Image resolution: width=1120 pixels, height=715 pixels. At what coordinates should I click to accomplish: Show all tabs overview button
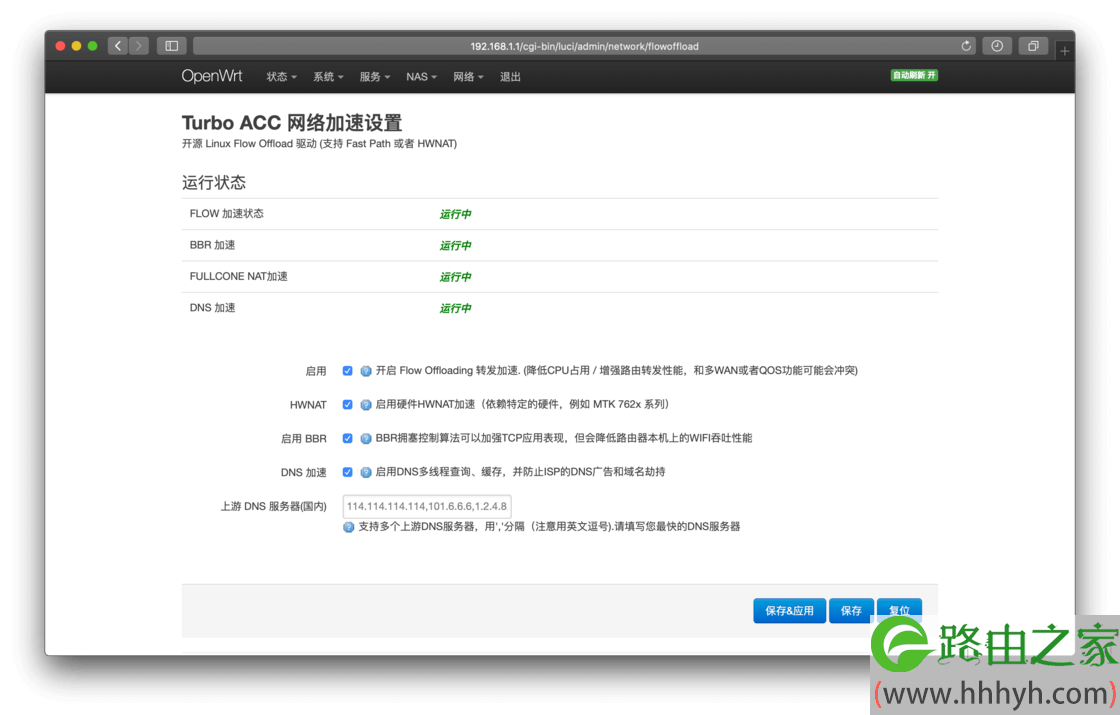coord(1033,46)
